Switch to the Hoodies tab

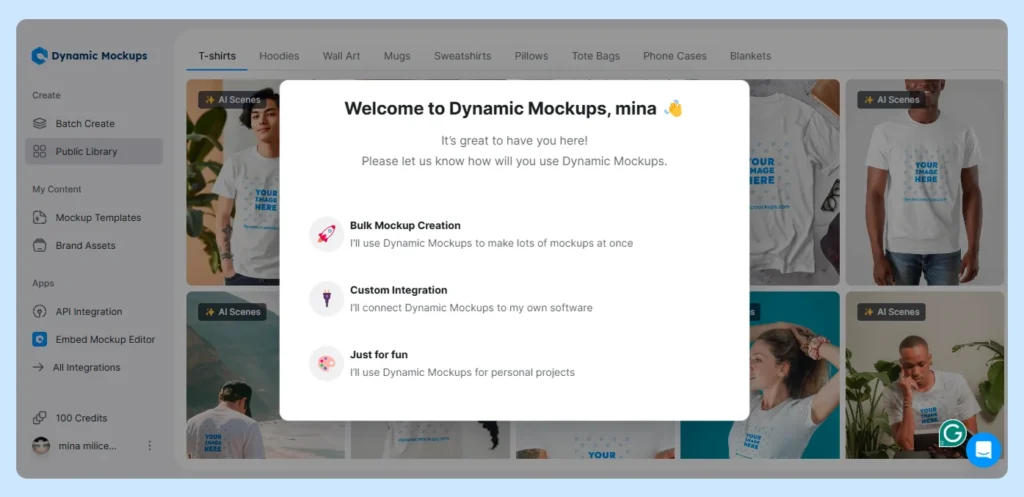[x=279, y=56]
